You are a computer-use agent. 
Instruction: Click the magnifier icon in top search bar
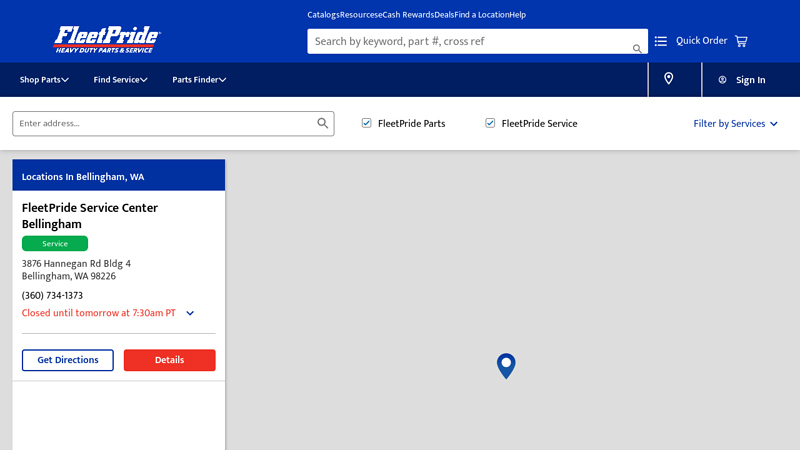pos(637,48)
